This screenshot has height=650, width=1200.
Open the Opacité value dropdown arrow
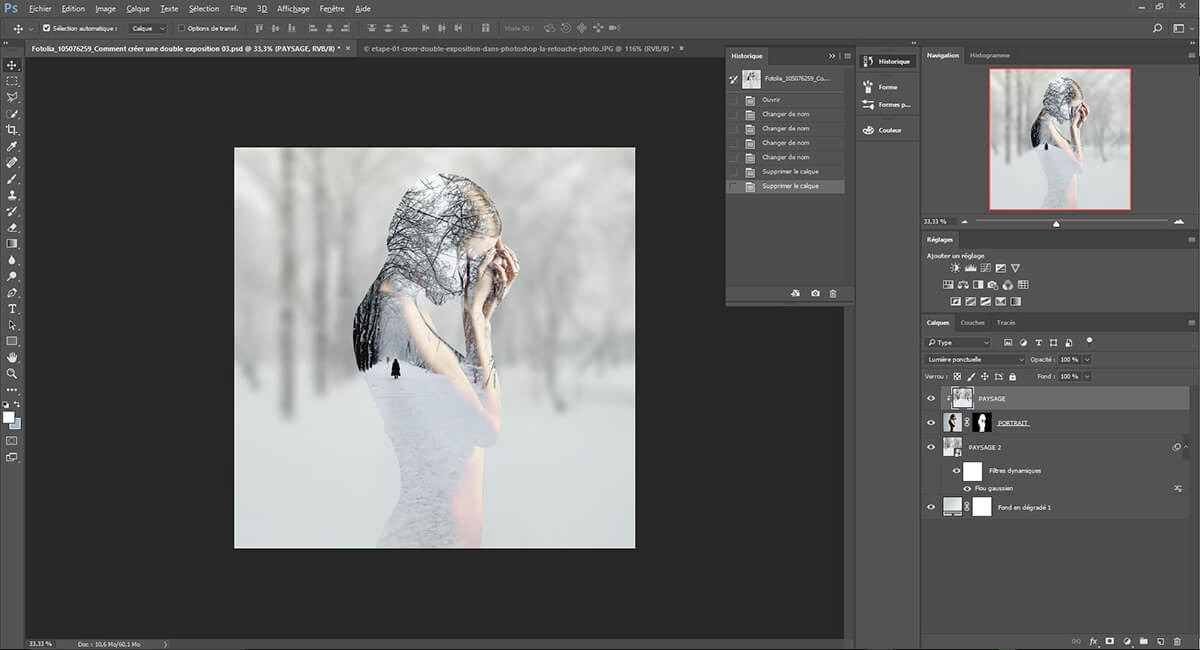click(x=1087, y=359)
